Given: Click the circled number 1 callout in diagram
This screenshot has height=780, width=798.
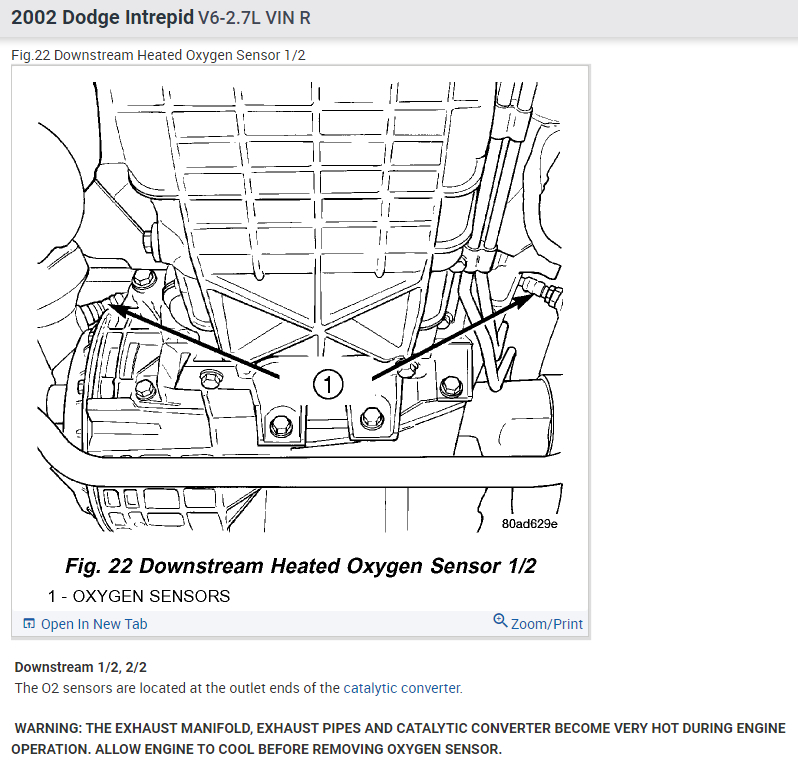Looking at the screenshot, I should (x=328, y=384).
